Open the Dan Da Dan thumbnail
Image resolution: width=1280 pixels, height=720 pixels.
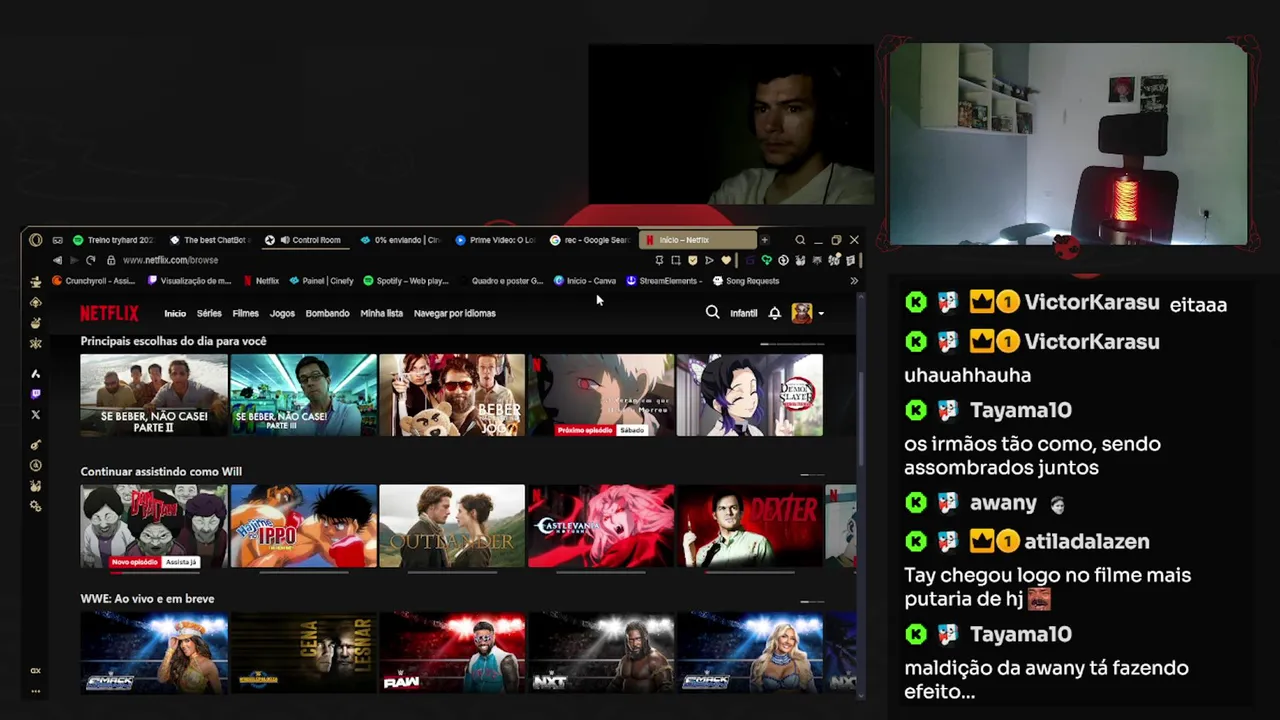point(154,526)
